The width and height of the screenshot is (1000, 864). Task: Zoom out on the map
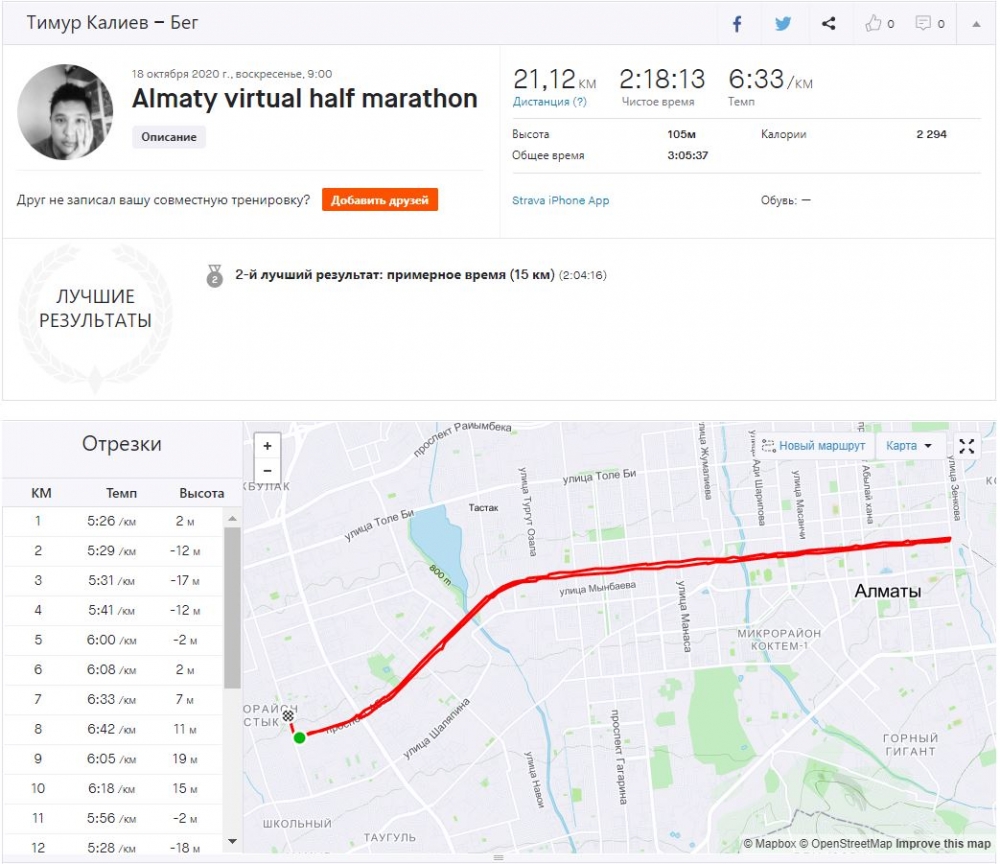point(267,471)
